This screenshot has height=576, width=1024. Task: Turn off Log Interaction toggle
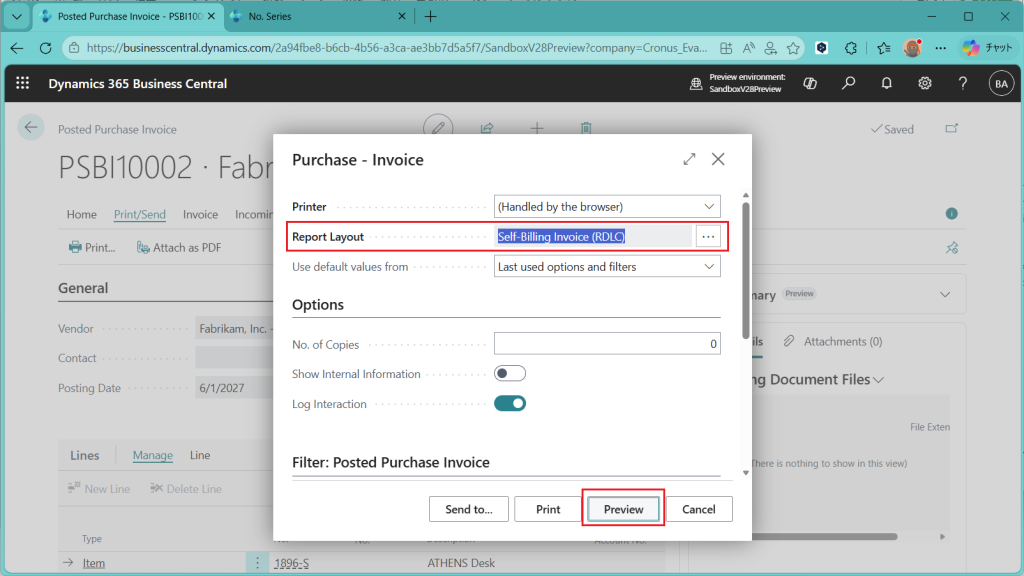point(510,404)
